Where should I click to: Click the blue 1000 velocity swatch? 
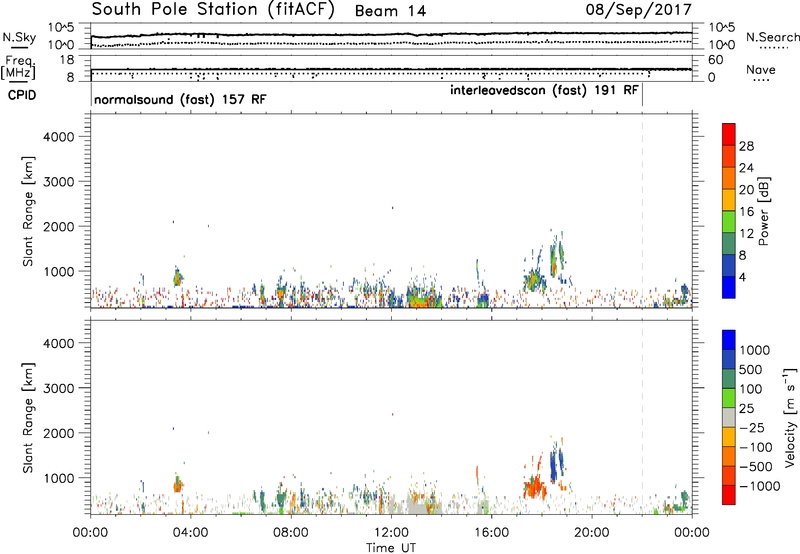(729, 340)
